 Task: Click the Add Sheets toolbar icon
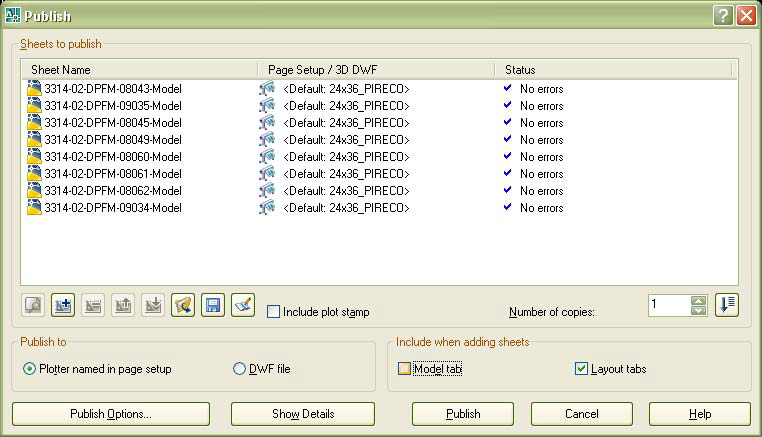[x=63, y=305]
